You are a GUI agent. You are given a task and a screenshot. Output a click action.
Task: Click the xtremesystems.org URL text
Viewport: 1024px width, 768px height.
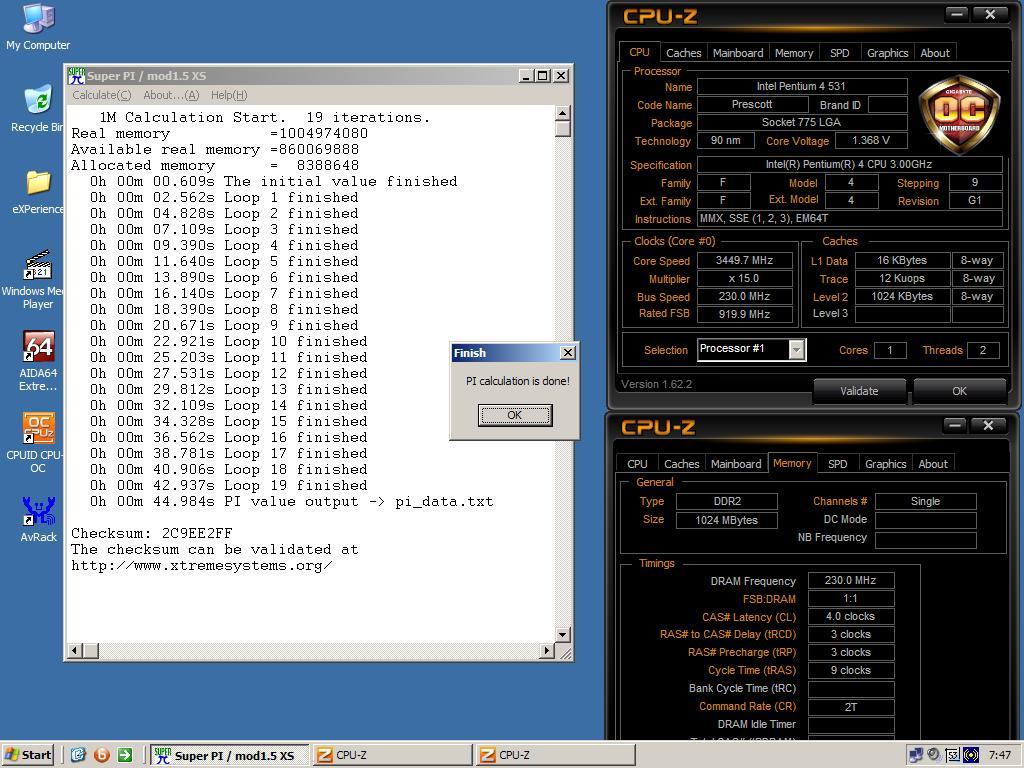(202, 566)
